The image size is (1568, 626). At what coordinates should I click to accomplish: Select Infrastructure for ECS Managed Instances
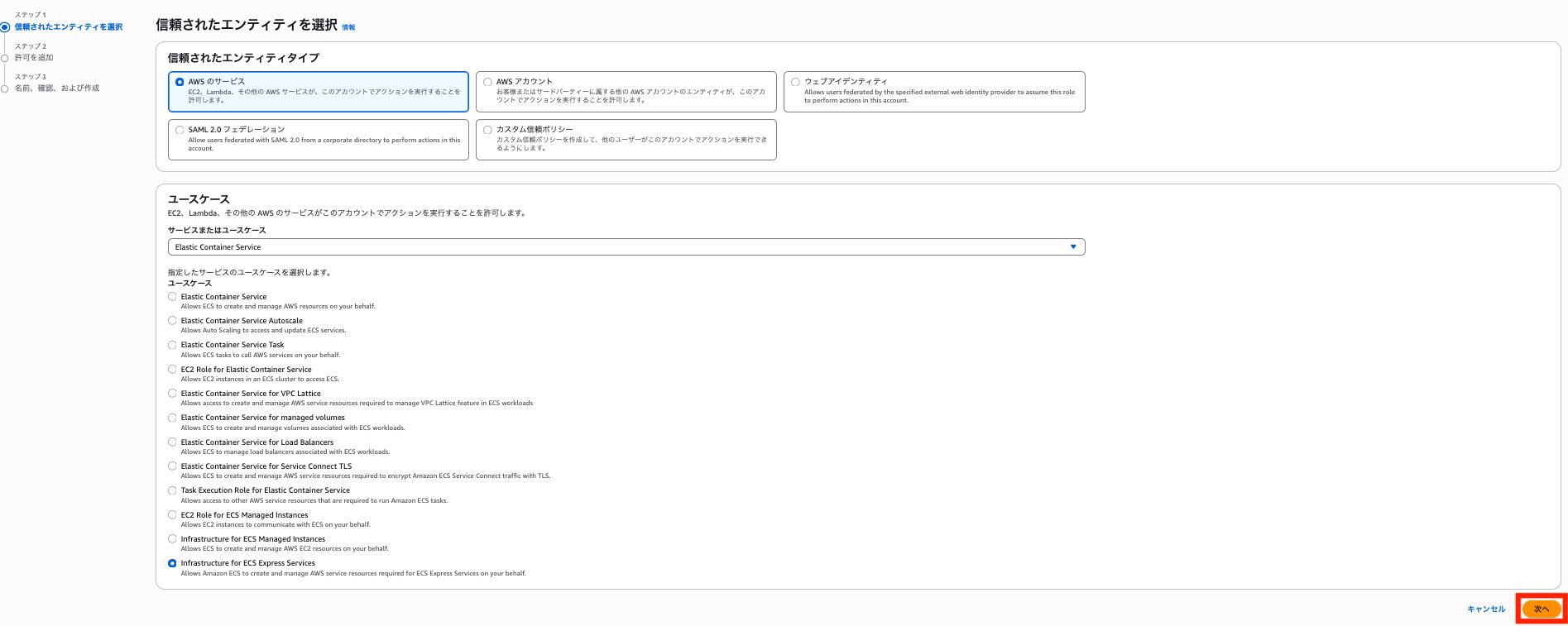click(172, 539)
